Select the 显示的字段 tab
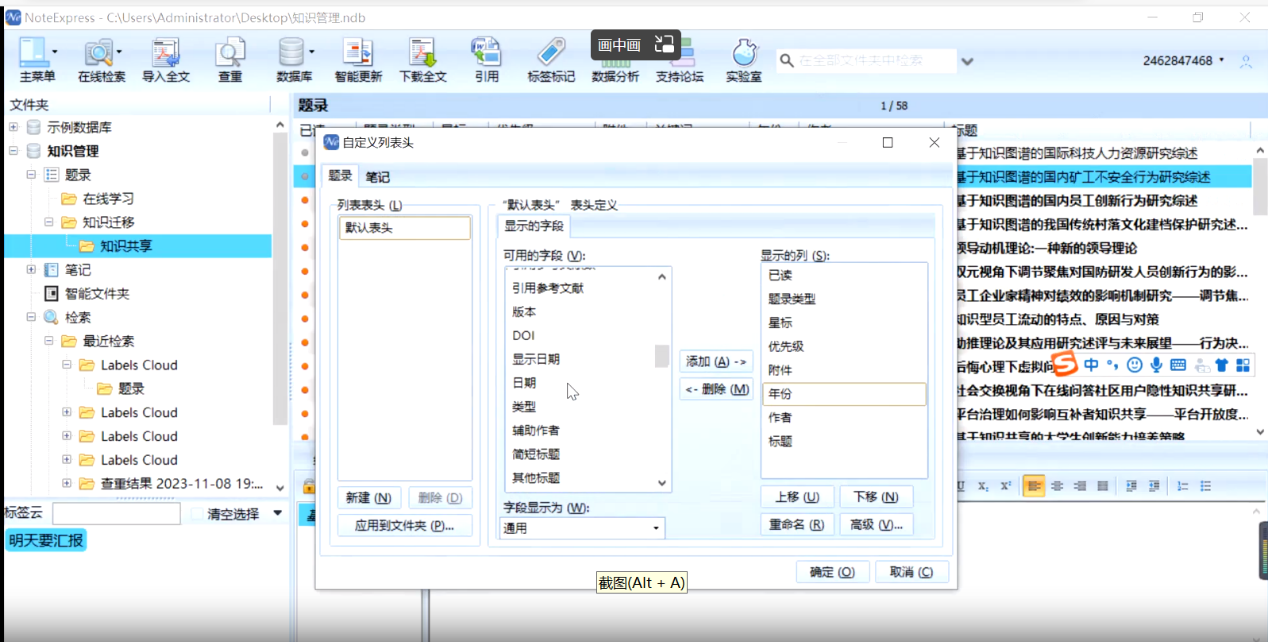Image resolution: width=1268 pixels, height=642 pixels. pyautogui.click(x=534, y=225)
